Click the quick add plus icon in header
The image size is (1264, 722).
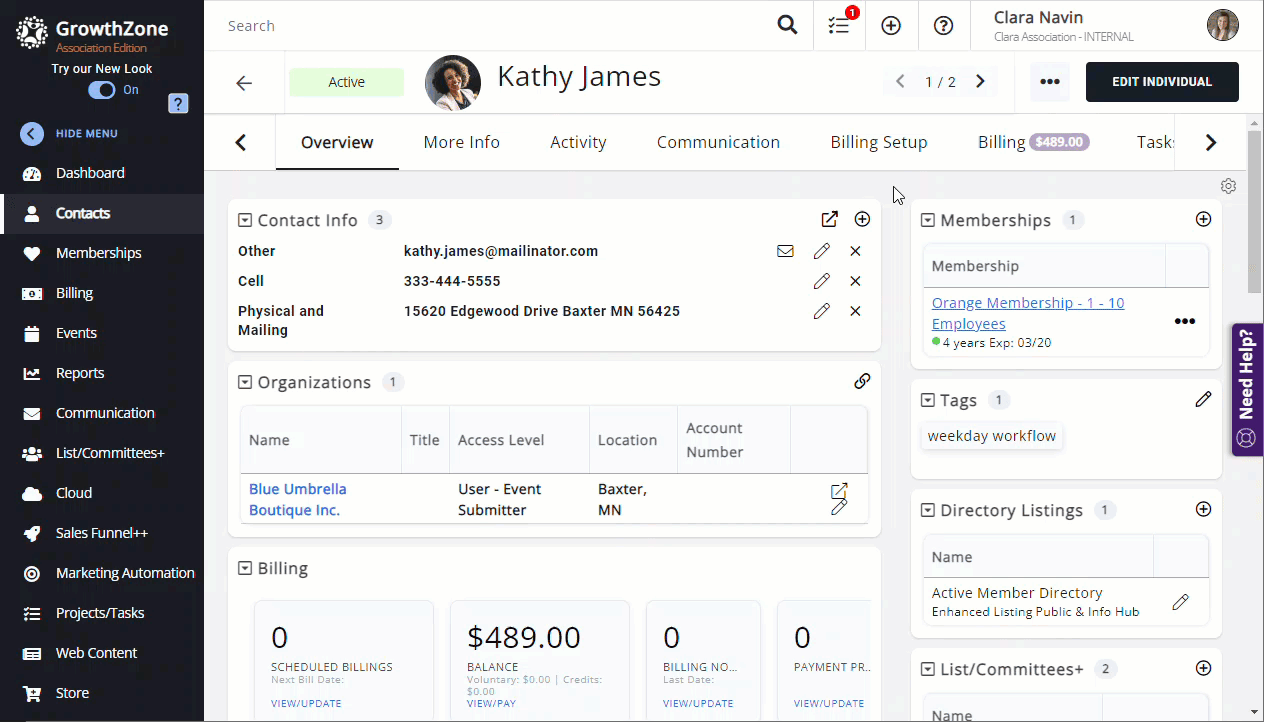coord(891,26)
